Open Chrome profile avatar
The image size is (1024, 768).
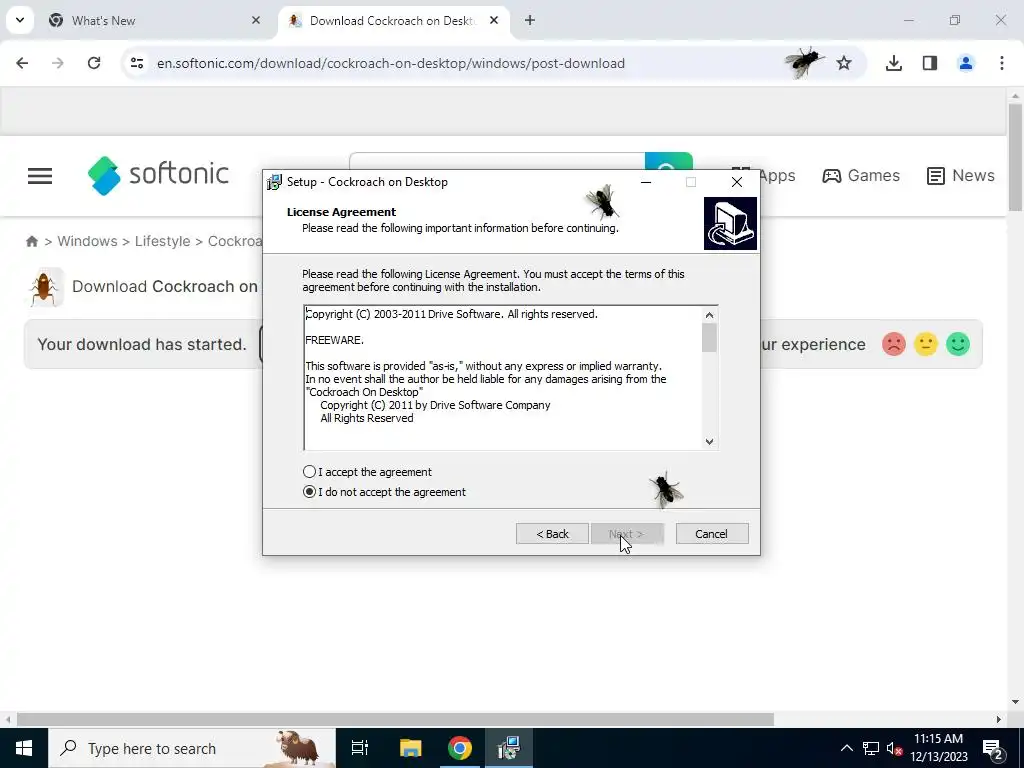[x=966, y=63]
